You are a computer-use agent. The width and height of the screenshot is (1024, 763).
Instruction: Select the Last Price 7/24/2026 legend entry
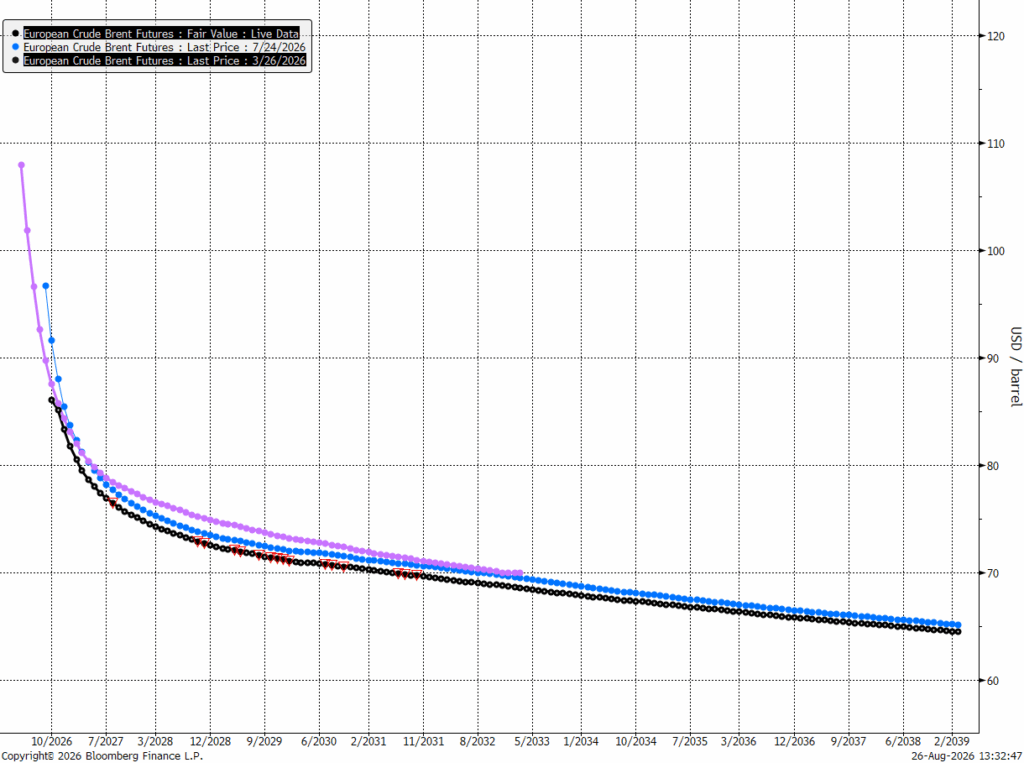pyautogui.click(x=165, y=47)
